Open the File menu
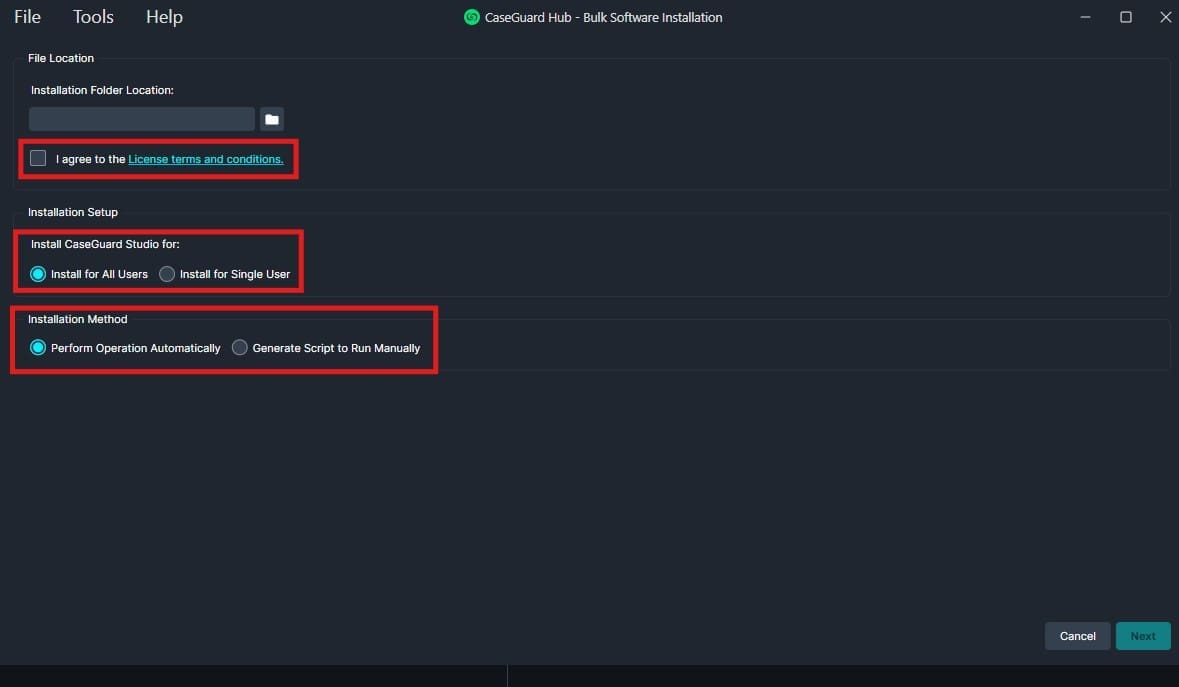This screenshot has width=1179, height=687. click(27, 17)
